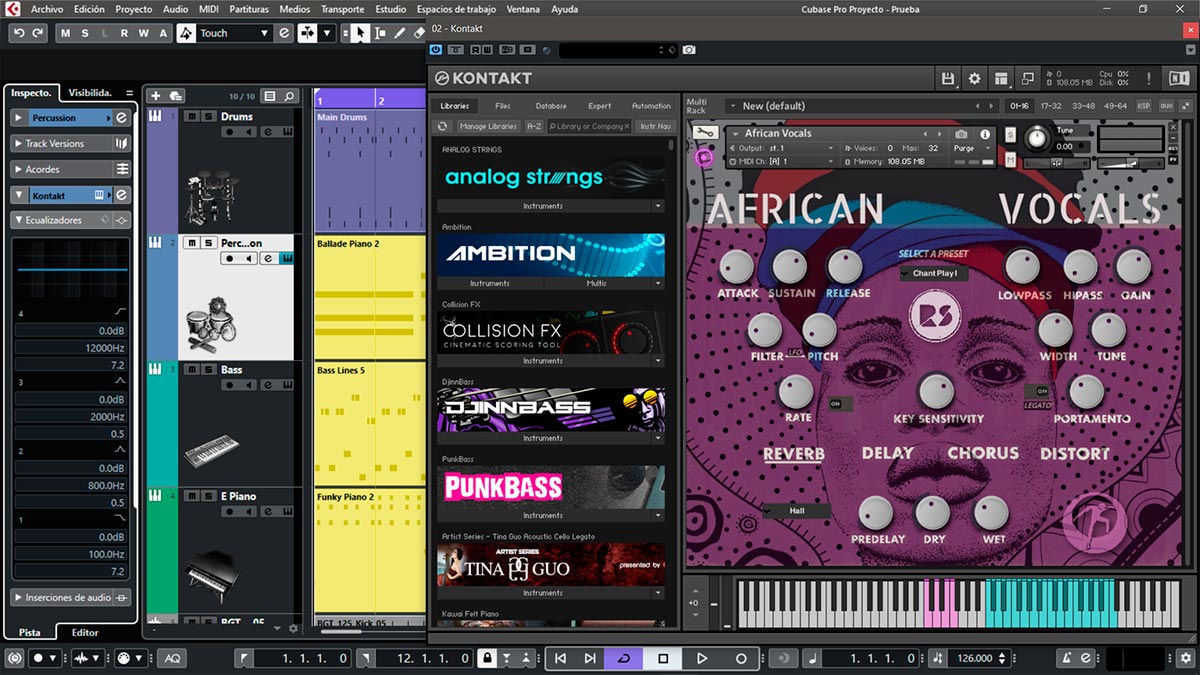Expand the Track Versions inspector section

19,144
